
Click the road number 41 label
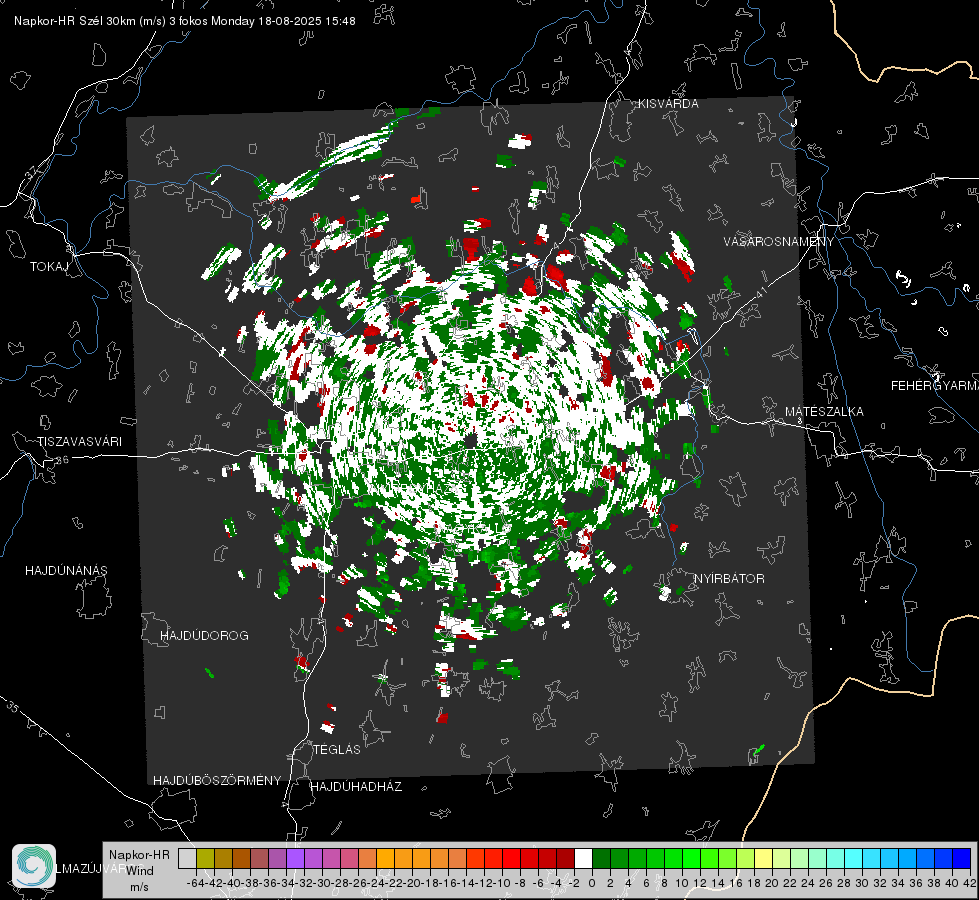click(760, 291)
